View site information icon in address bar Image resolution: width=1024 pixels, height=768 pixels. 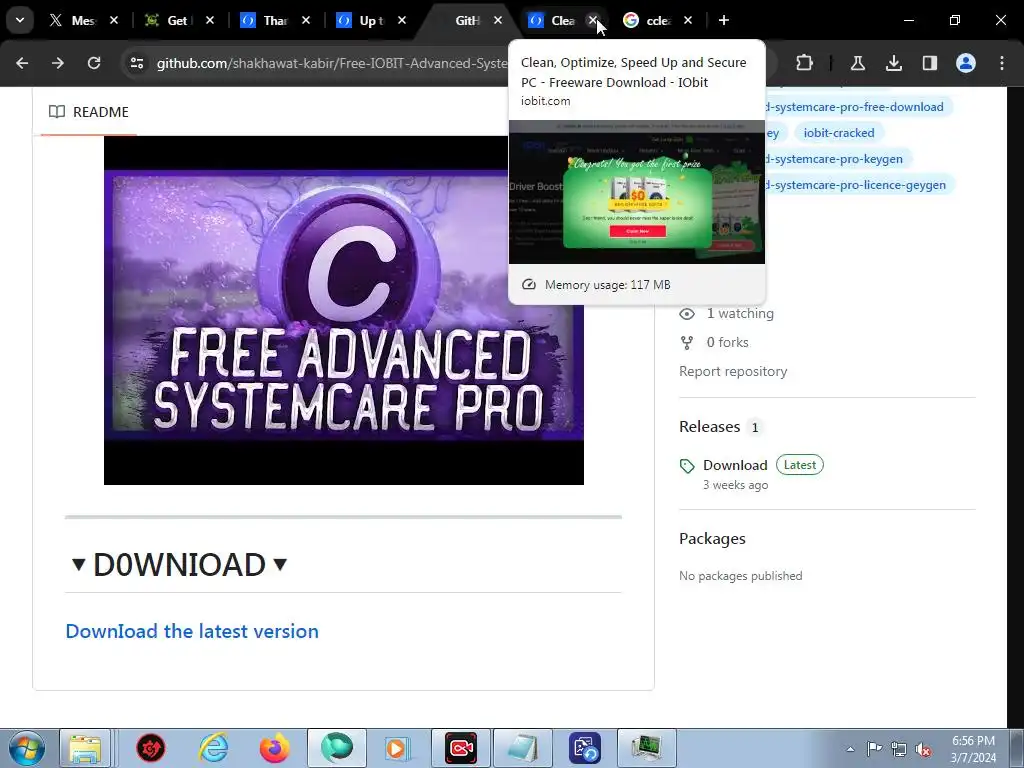136,63
